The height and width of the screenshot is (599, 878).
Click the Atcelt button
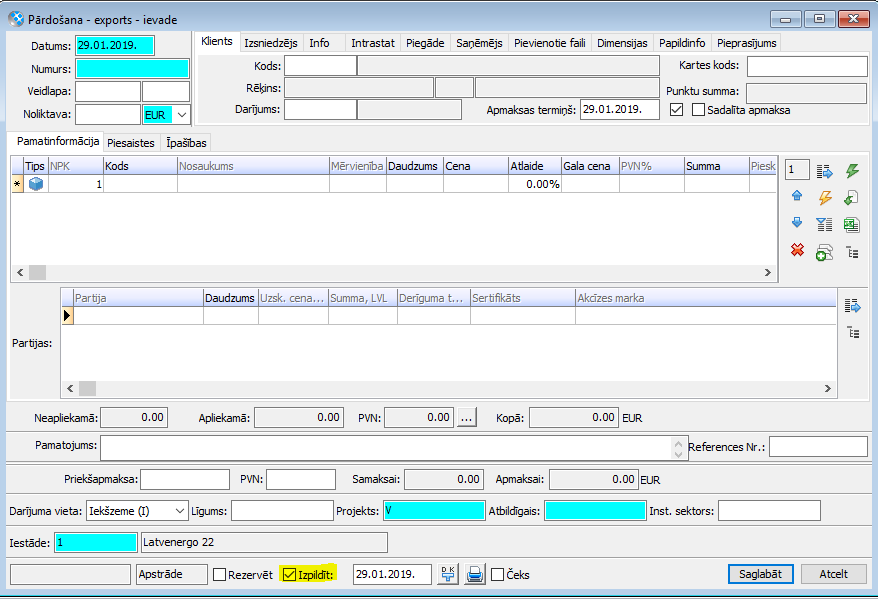click(833, 574)
